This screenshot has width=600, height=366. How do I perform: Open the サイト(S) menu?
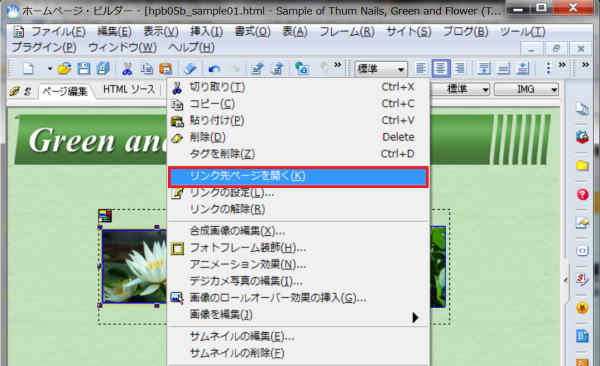click(x=409, y=31)
